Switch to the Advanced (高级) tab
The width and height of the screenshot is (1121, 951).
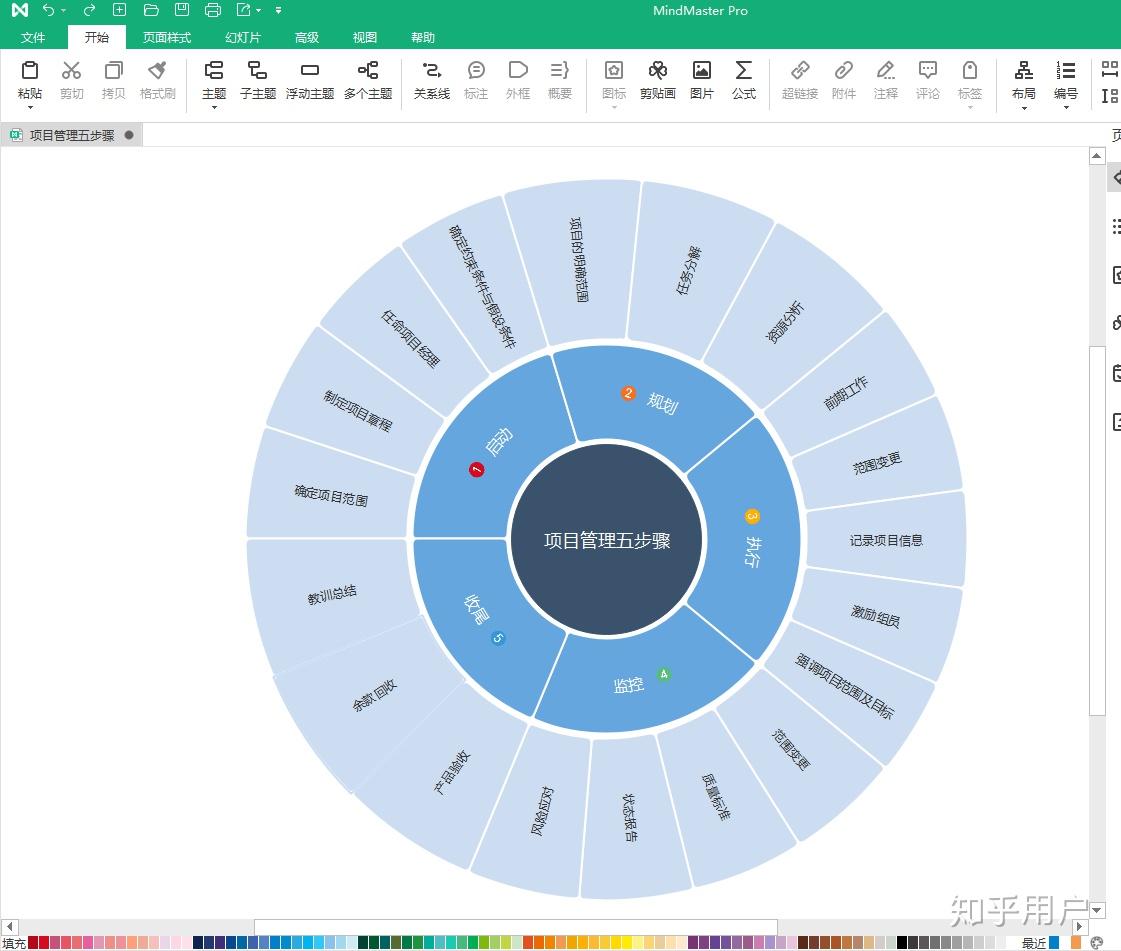coord(307,37)
